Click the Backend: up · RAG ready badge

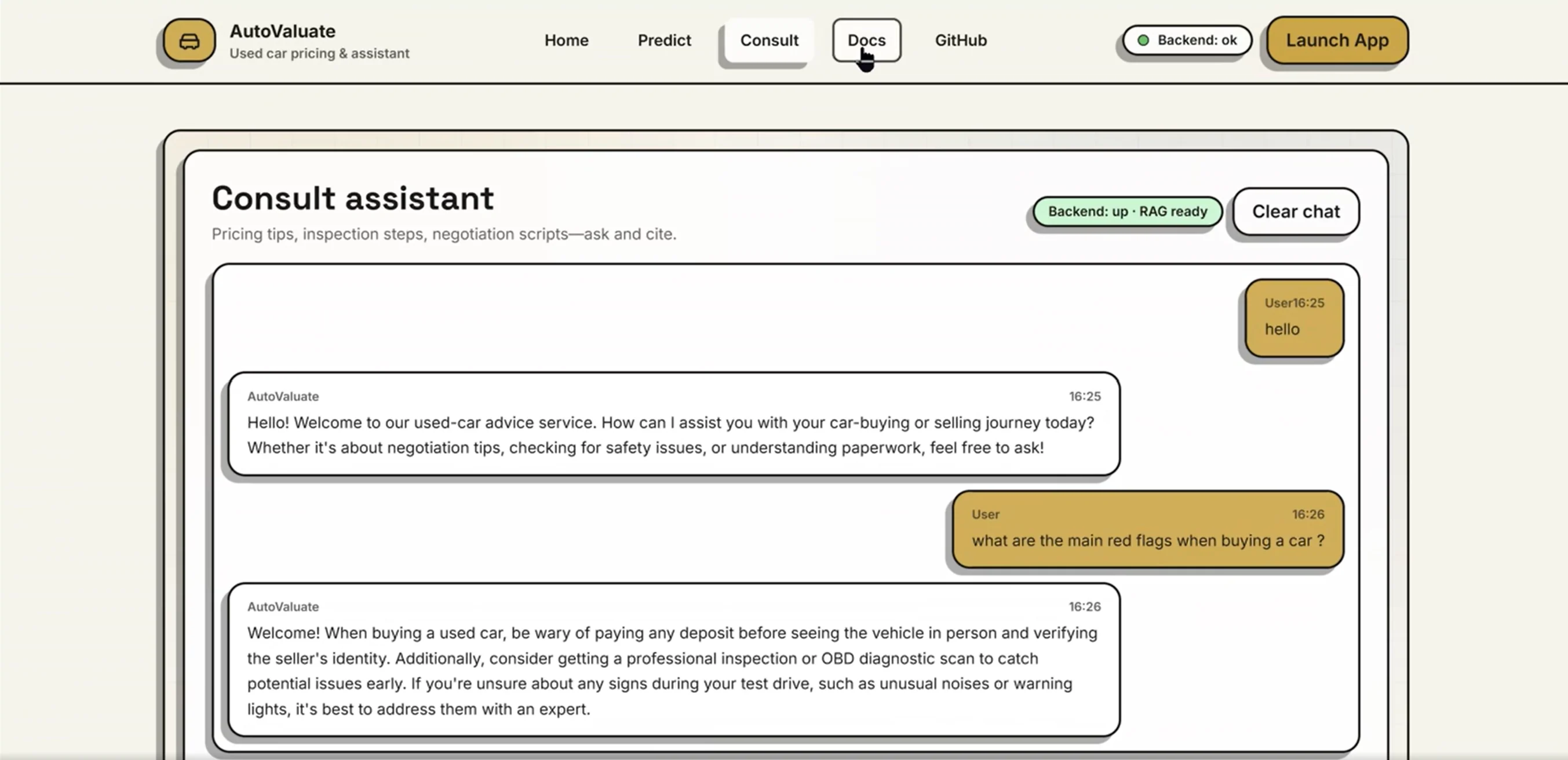pos(1127,211)
